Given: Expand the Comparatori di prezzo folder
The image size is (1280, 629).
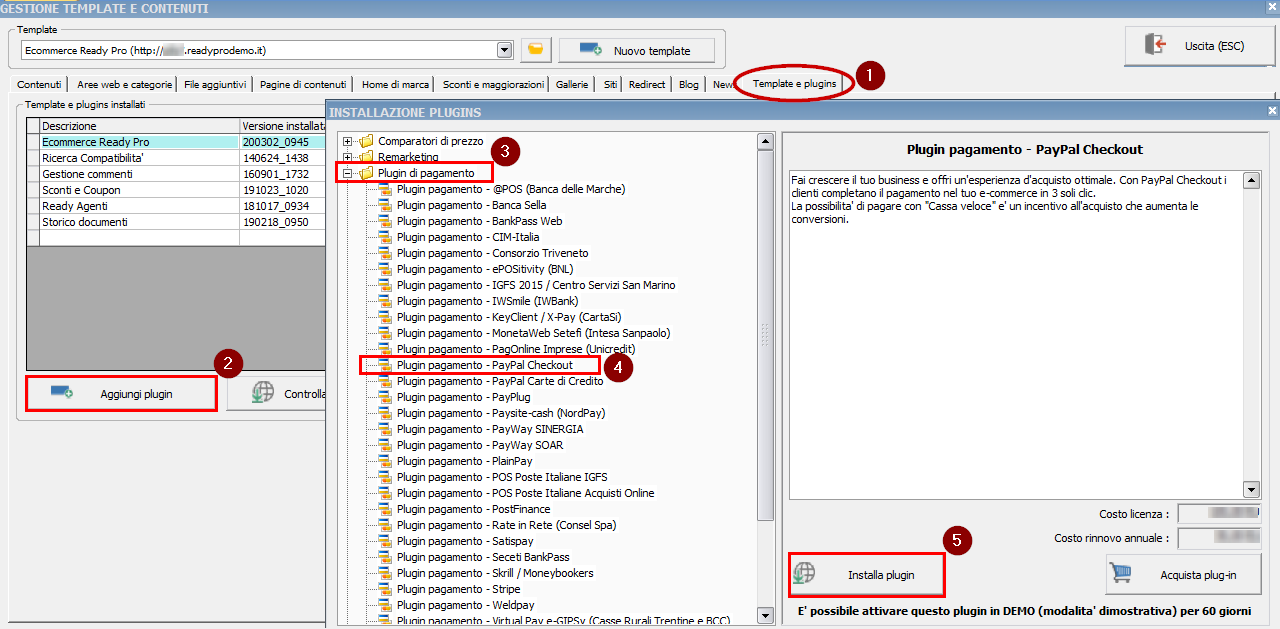Looking at the screenshot, I should coord(348,141).
